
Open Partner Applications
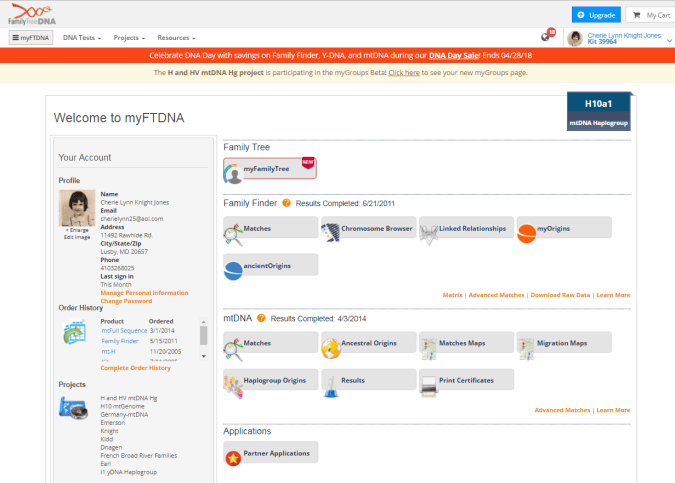pos(270,453)
